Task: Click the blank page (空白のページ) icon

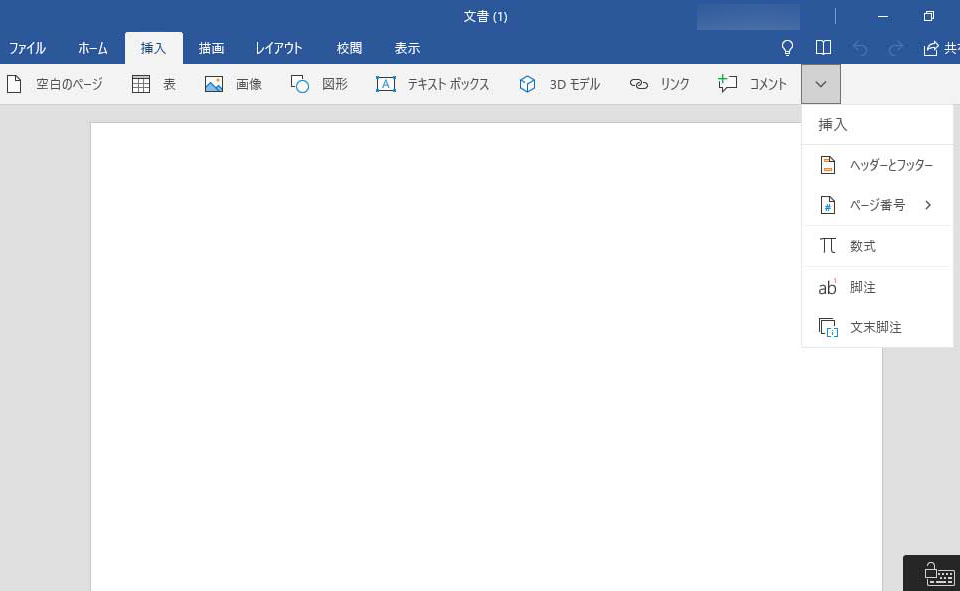Action: (x=14, y=85)
